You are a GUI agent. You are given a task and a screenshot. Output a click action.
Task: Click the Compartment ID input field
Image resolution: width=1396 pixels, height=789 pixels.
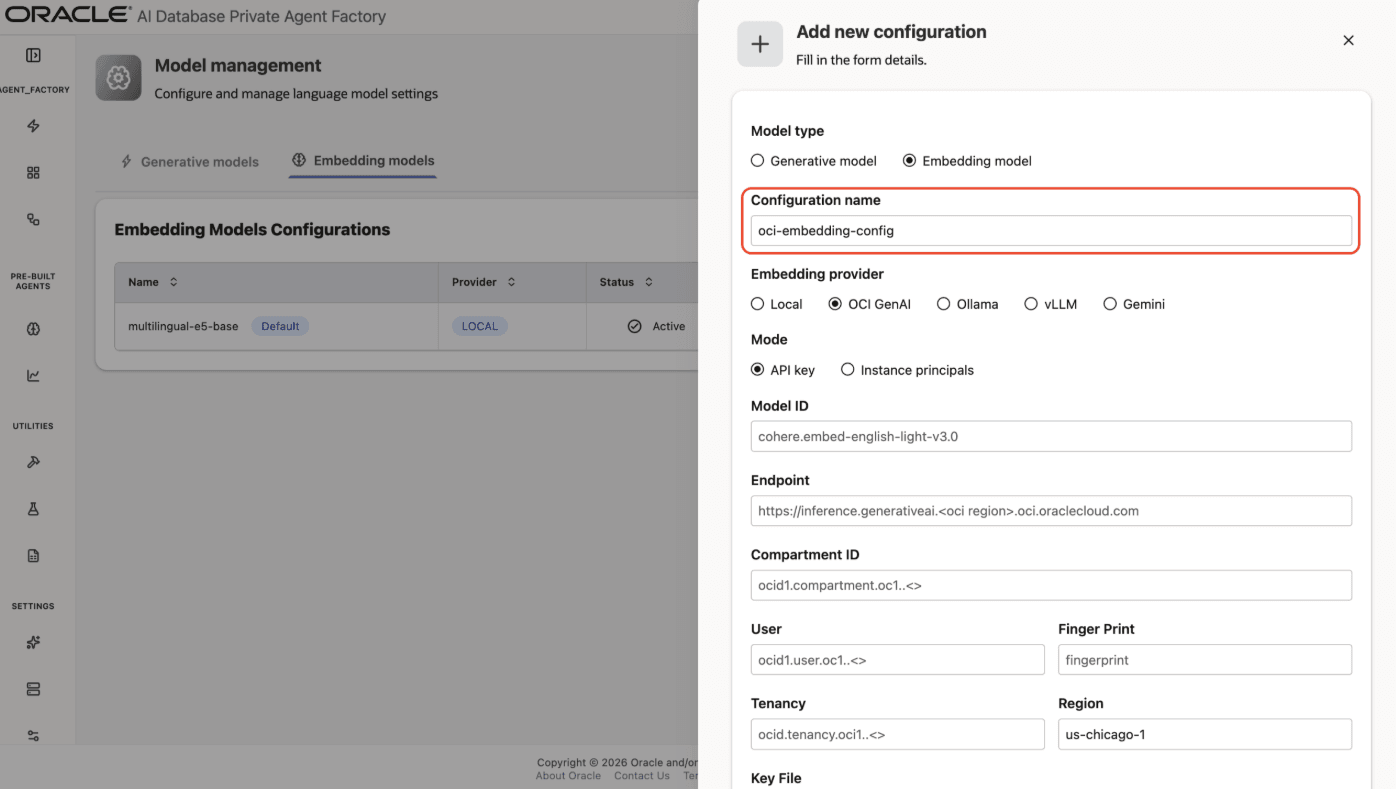coord(1051,585)
